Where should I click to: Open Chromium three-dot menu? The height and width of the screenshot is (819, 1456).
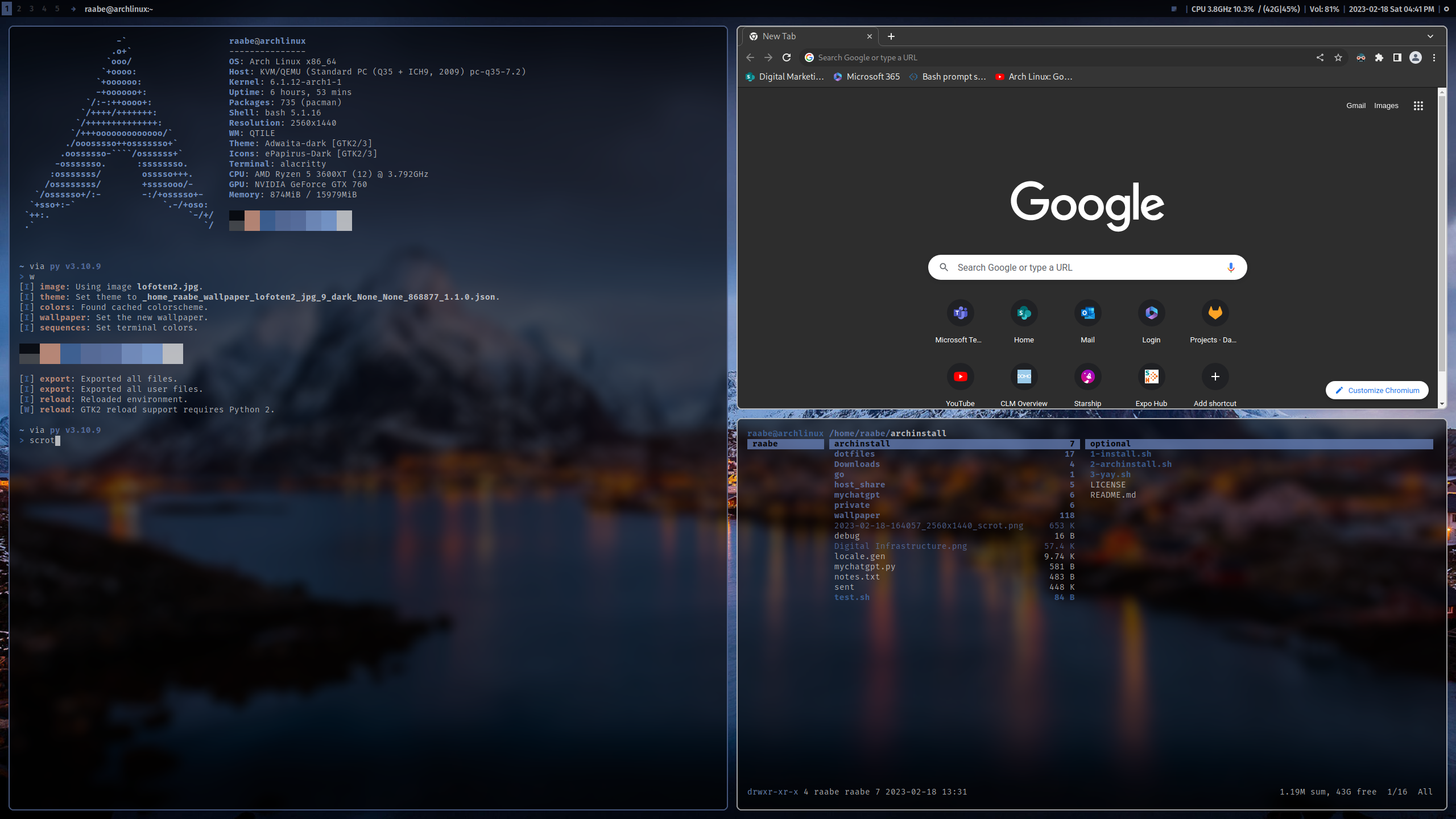pos(1434,57)
